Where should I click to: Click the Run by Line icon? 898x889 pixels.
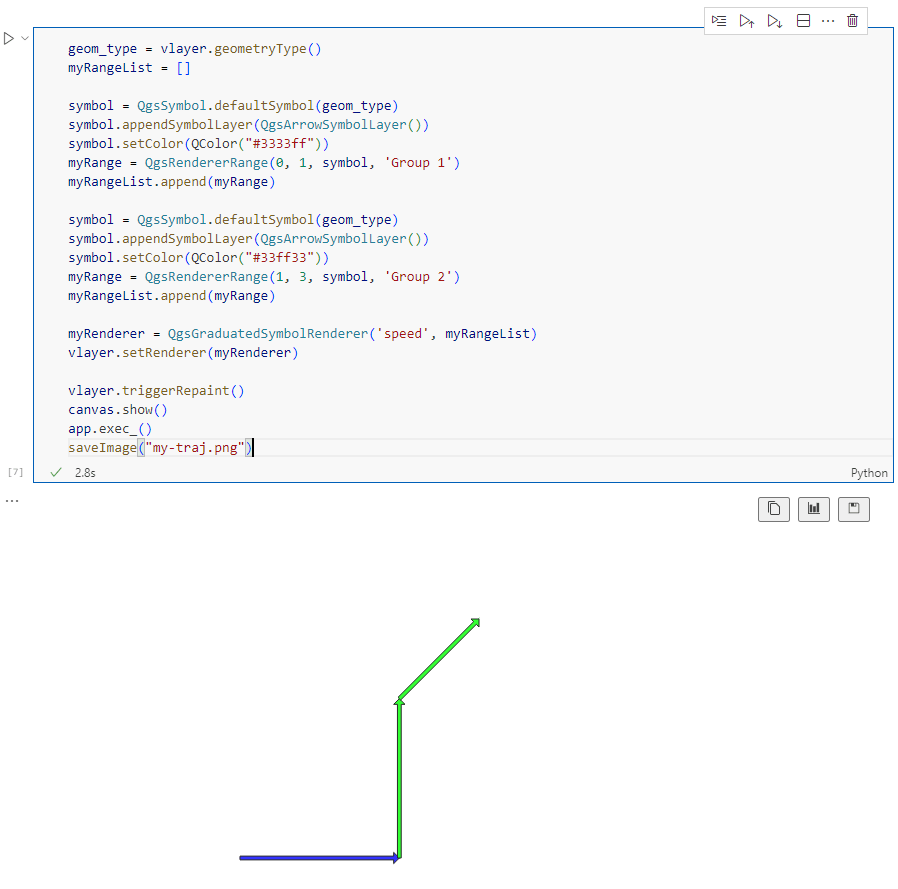[719, 21]
